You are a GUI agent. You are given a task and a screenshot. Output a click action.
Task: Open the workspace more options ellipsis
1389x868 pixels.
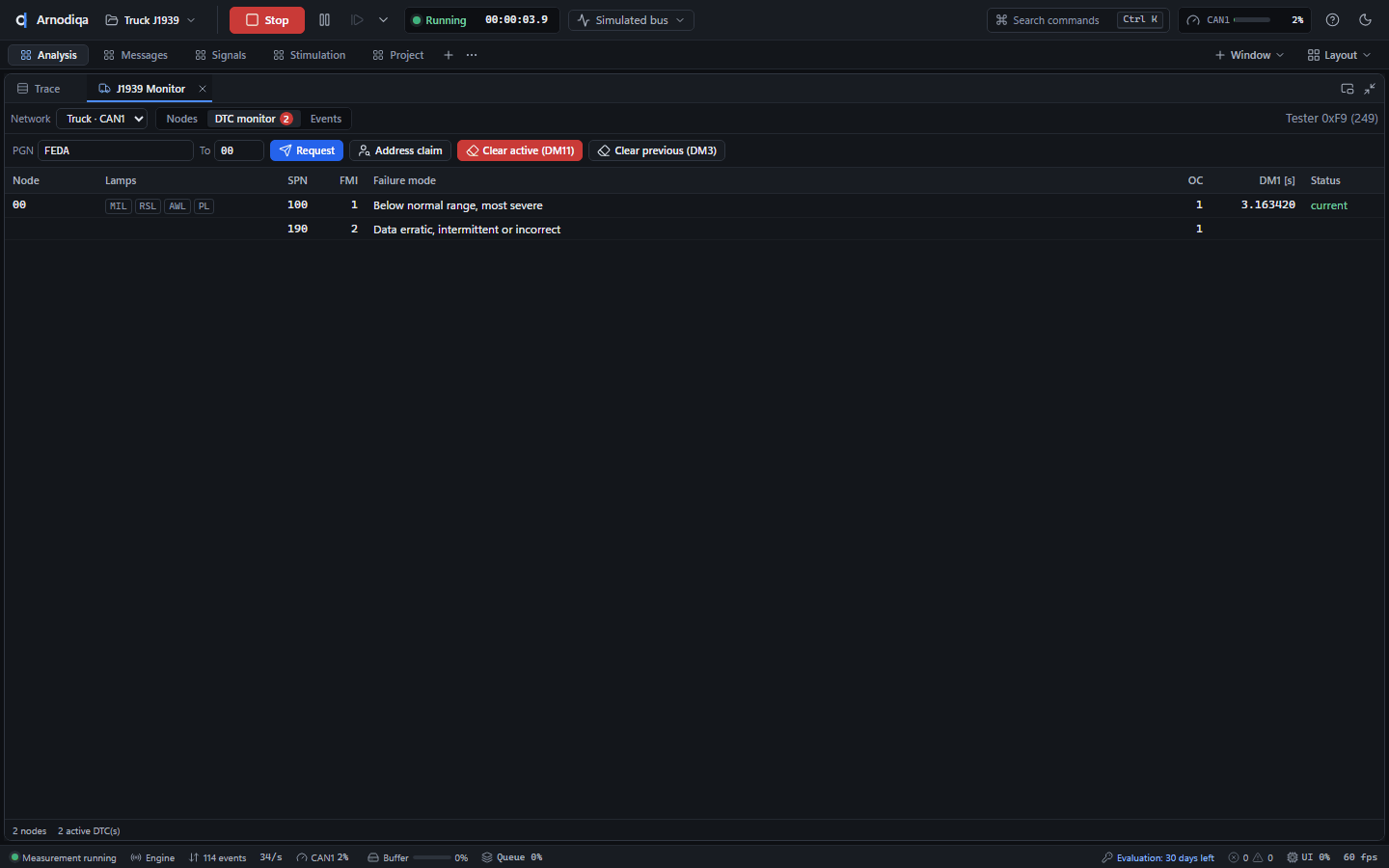(472, 55)
